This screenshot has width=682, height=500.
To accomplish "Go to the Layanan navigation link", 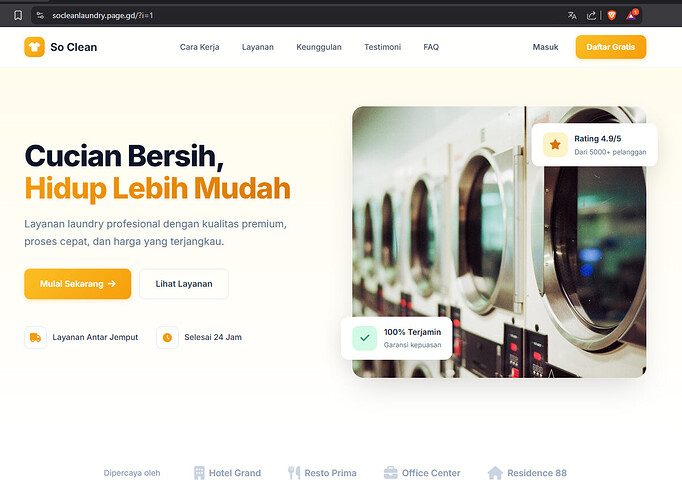I will [257, 47].
